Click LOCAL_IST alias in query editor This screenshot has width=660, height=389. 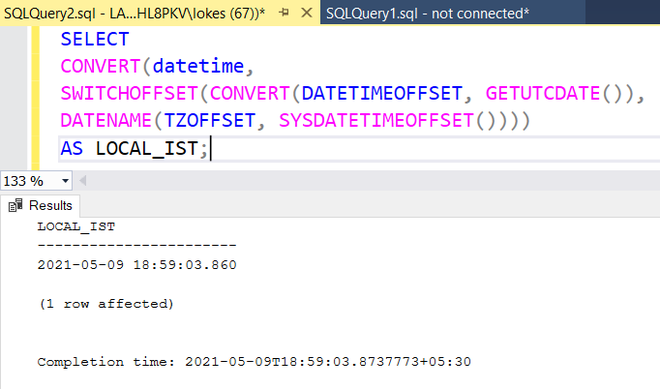pos(147,149)
